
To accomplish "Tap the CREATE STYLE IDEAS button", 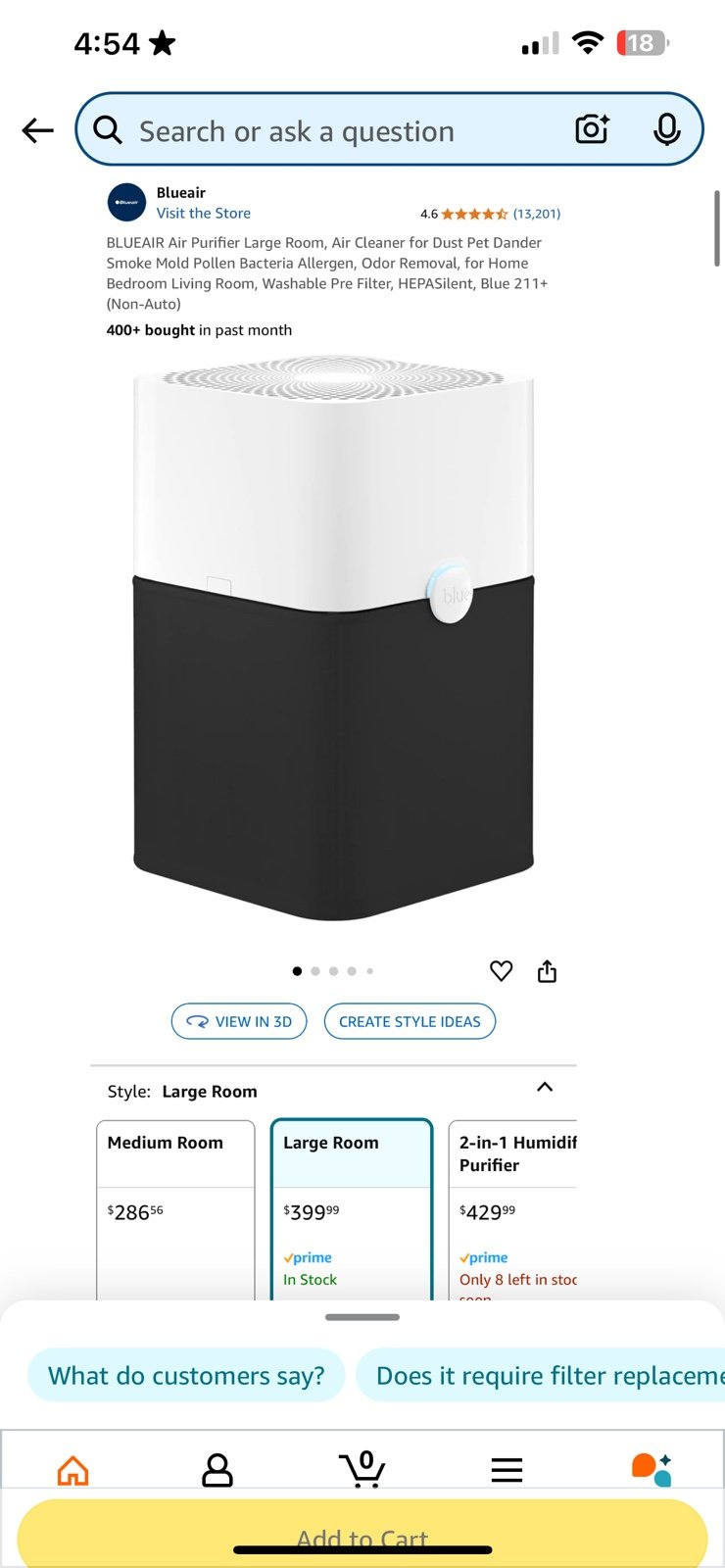I will pos(410,1021).
